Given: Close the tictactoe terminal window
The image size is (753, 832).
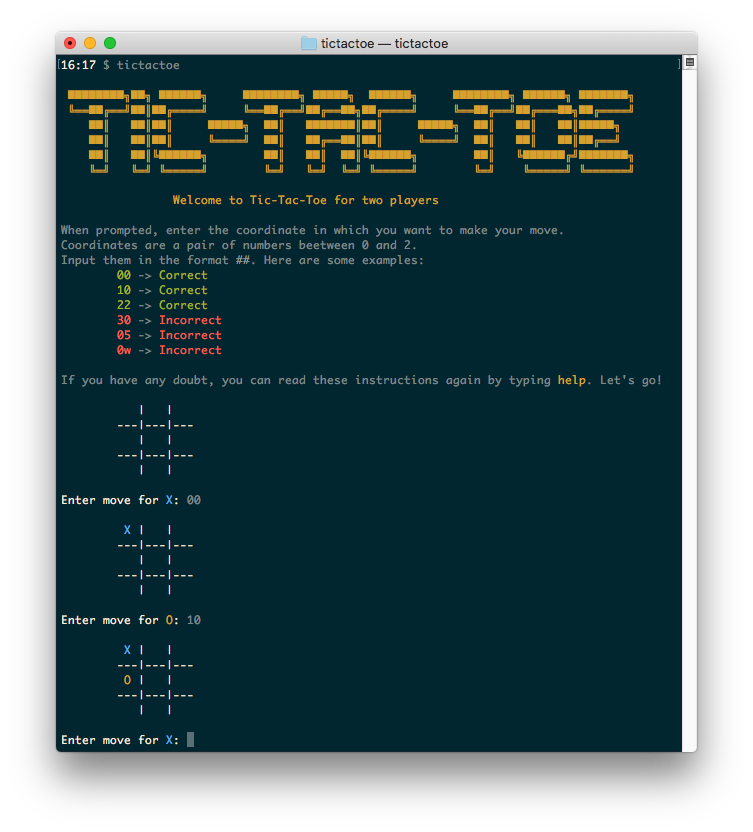Looking at the screenshot, I should [70, 43].
